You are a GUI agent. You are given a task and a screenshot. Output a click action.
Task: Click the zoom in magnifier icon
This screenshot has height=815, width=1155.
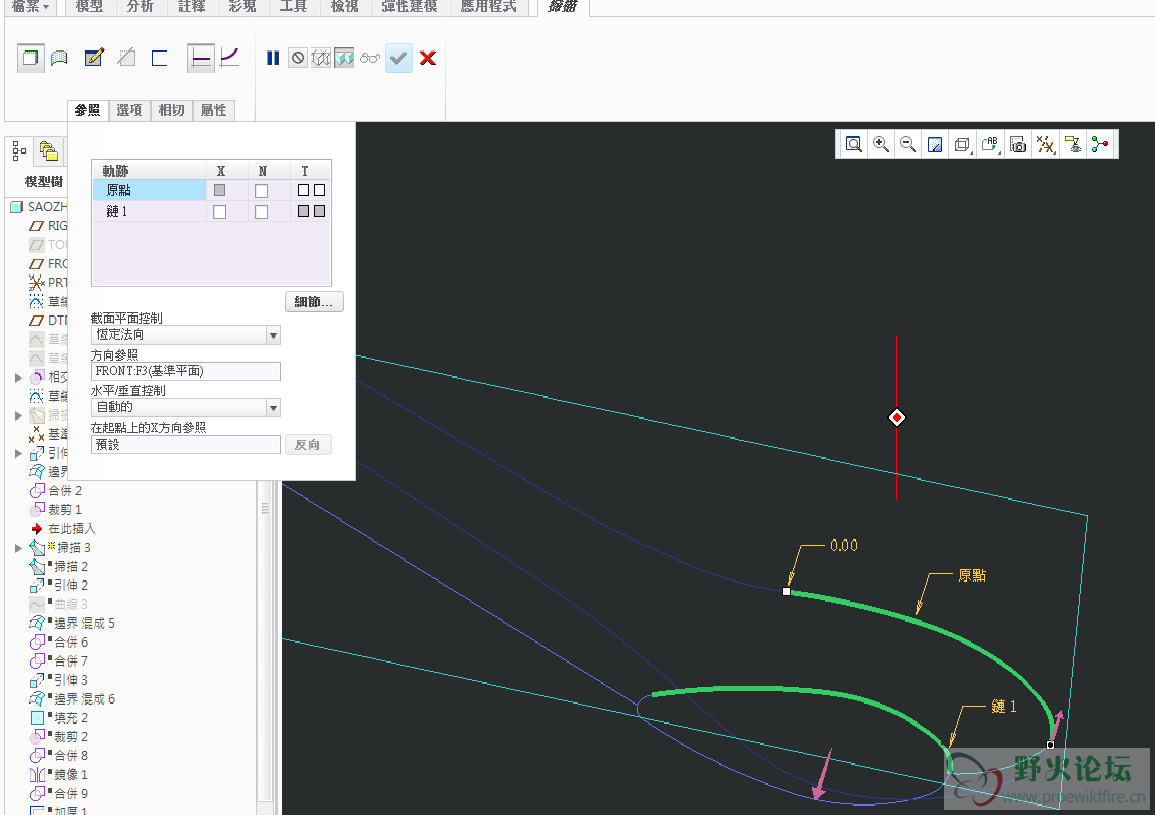[x=880, y=144]
